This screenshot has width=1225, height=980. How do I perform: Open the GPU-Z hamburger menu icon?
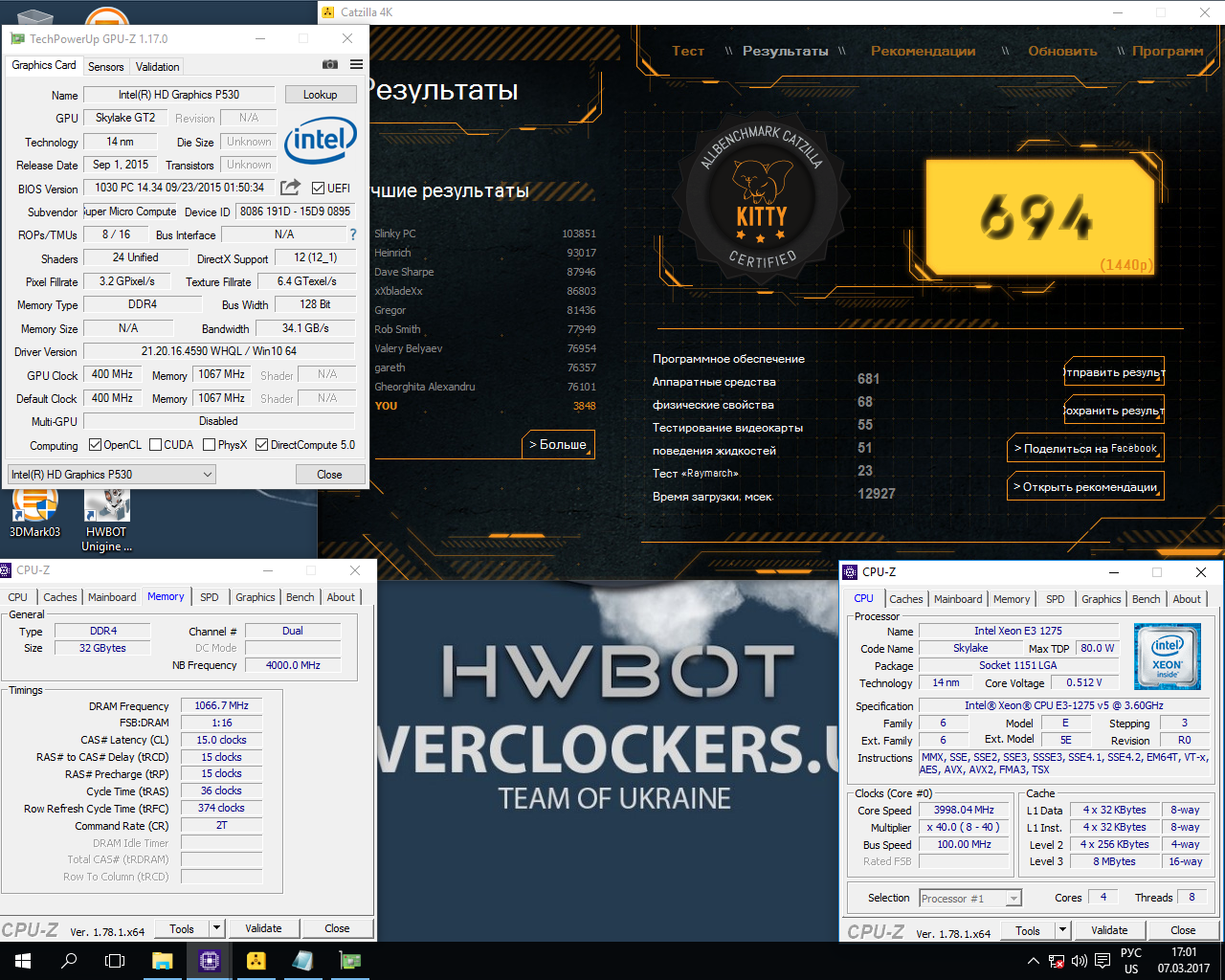click(356, 64)
